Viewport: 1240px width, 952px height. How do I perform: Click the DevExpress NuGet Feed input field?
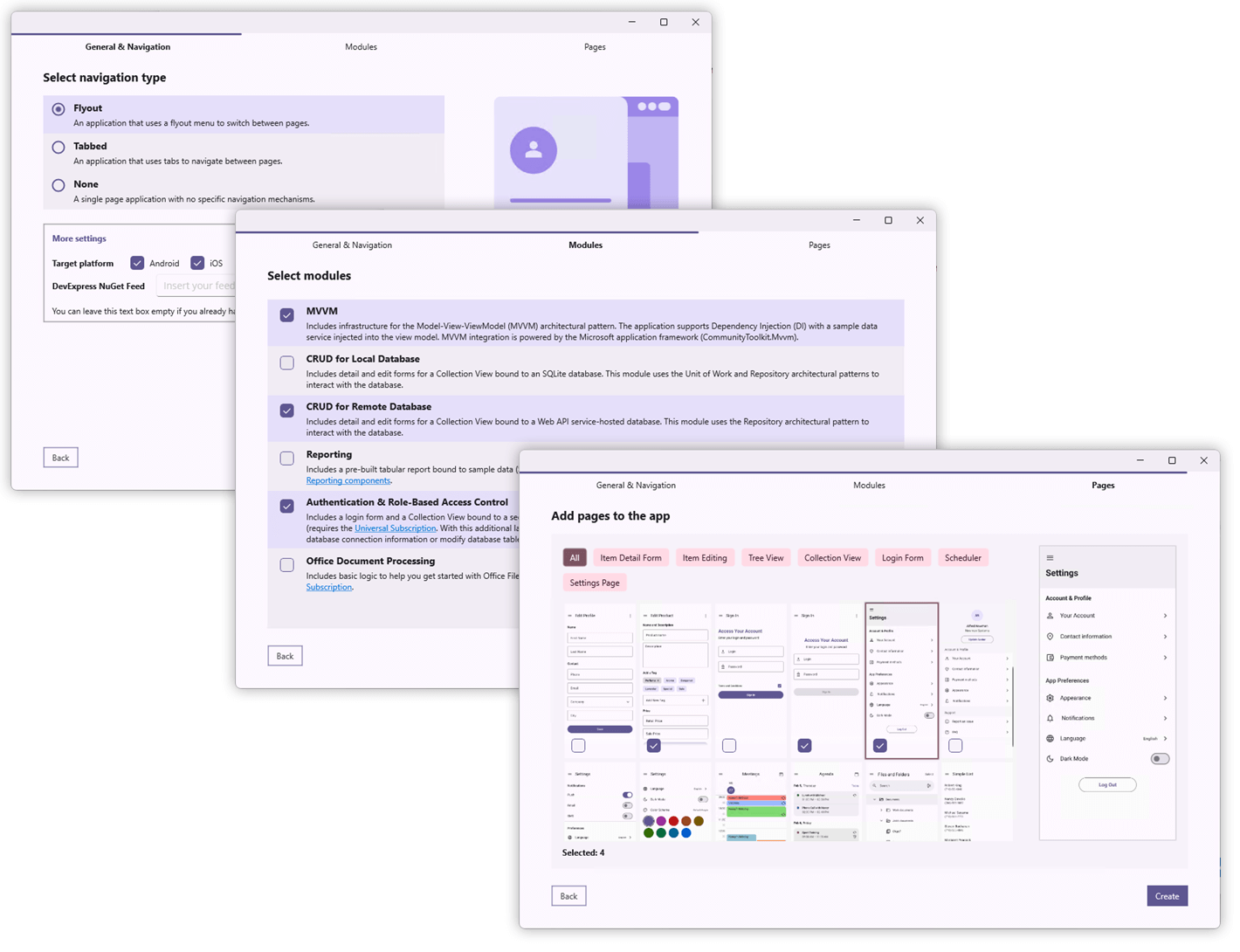(x=196, y=286)
